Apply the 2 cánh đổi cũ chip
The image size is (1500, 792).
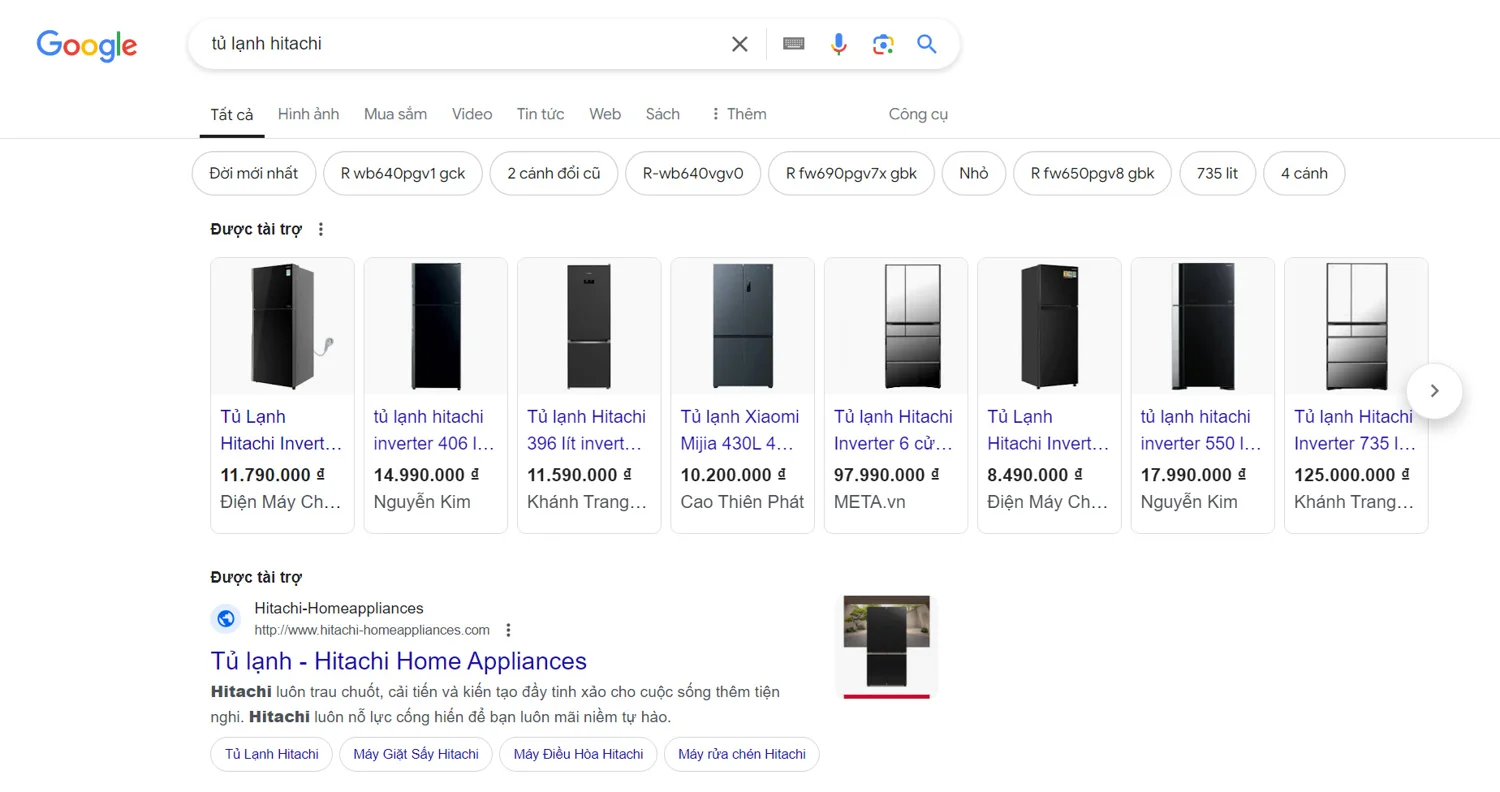(x=554, y=173)
